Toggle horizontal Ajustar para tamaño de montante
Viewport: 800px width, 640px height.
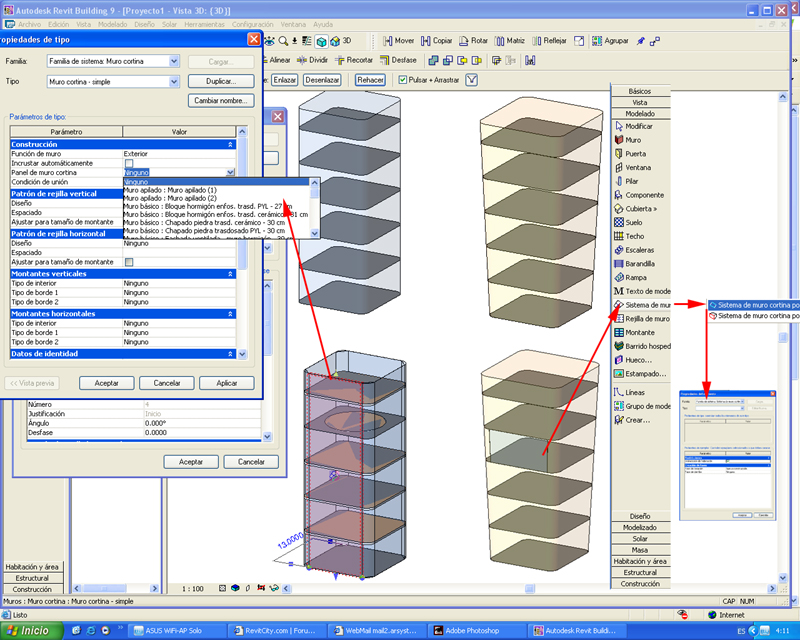[x=129, y=262]
